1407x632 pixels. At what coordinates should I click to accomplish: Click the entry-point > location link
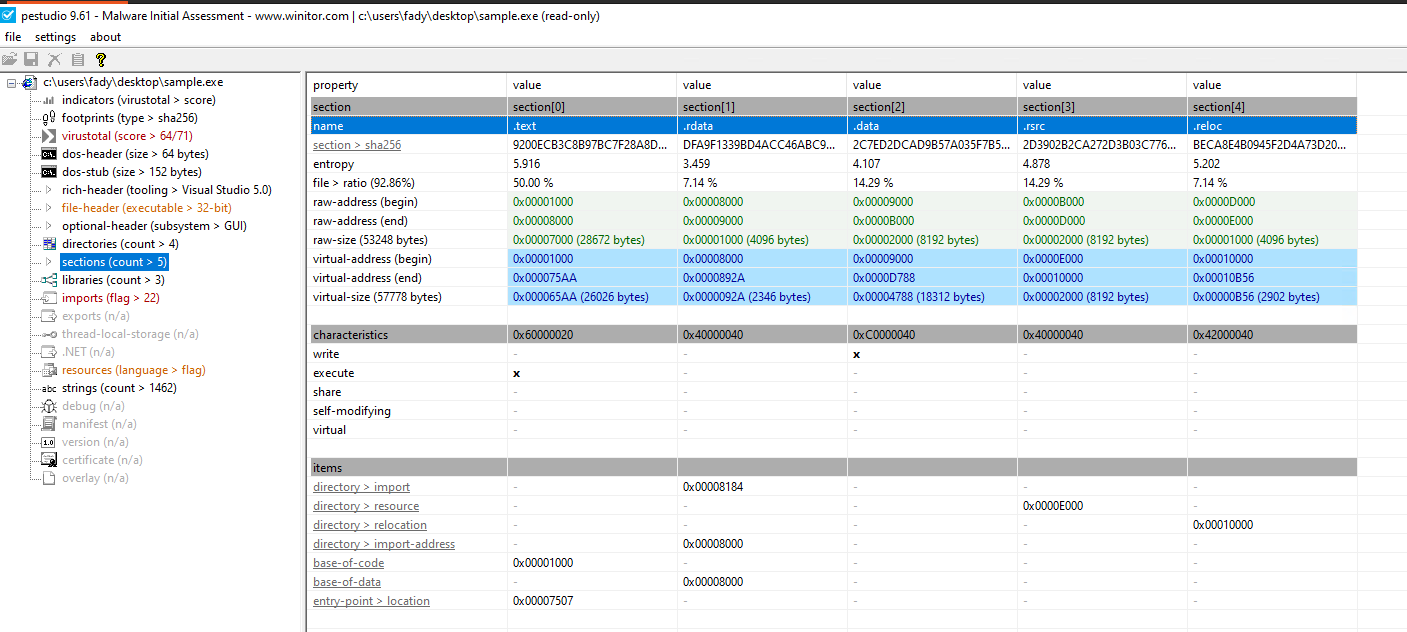tap(371, 601)
